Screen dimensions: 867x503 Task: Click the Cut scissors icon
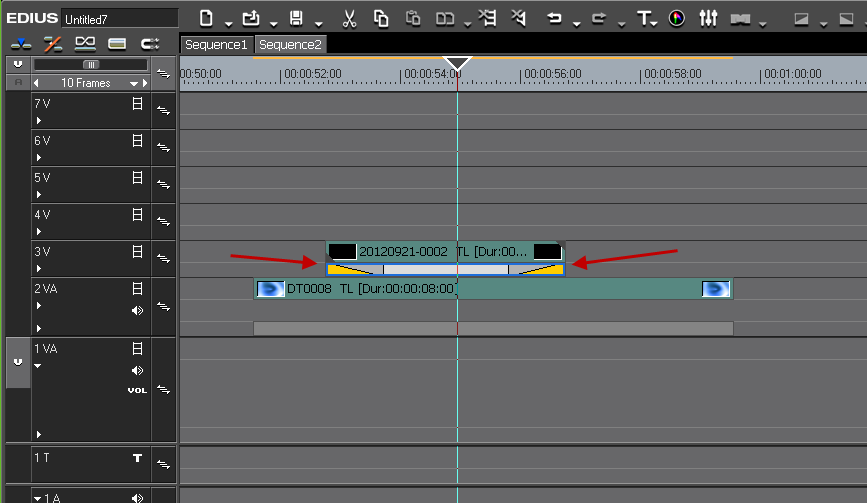pyautogui.click(x=349, y=18)
